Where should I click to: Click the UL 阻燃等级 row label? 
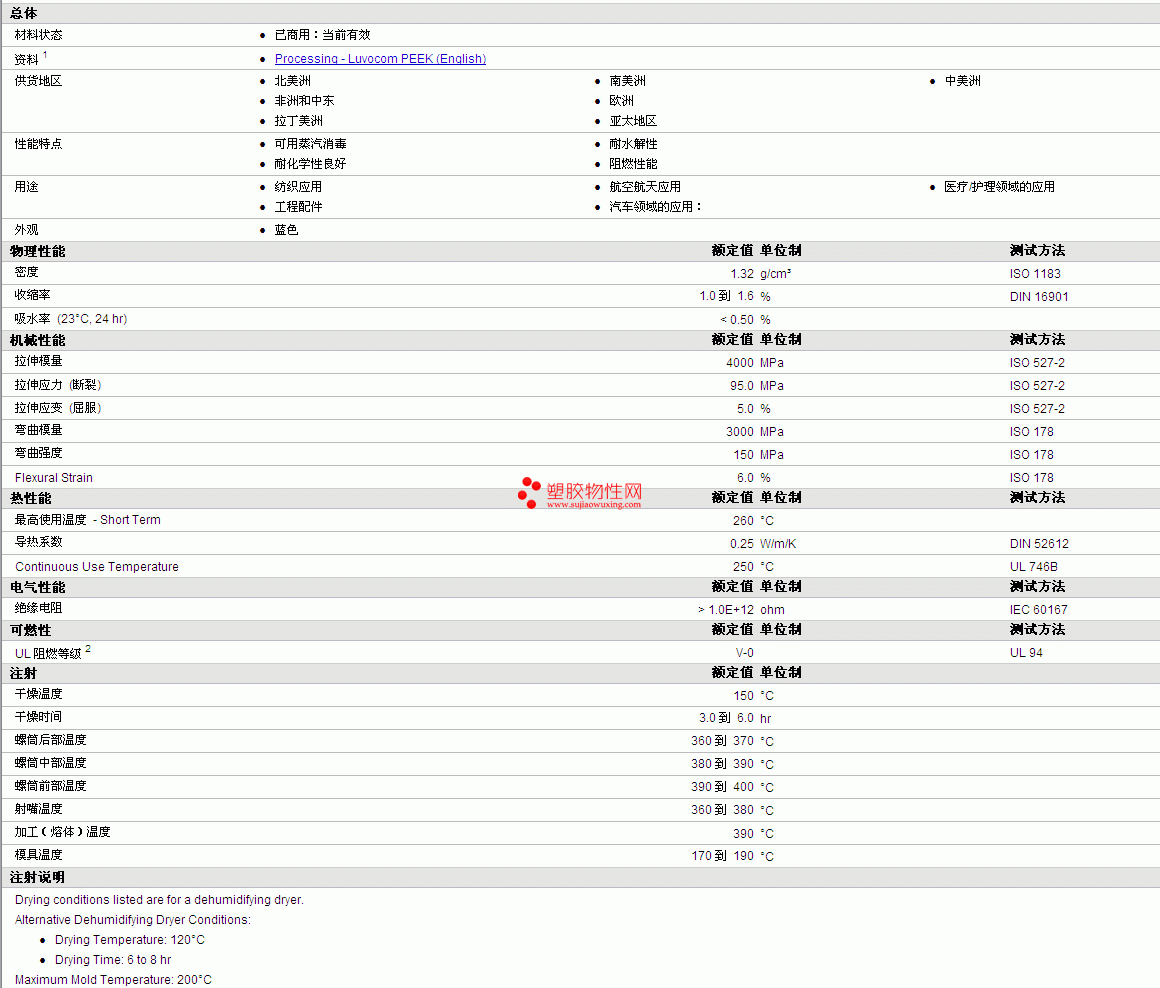click(x=48, y=653)
